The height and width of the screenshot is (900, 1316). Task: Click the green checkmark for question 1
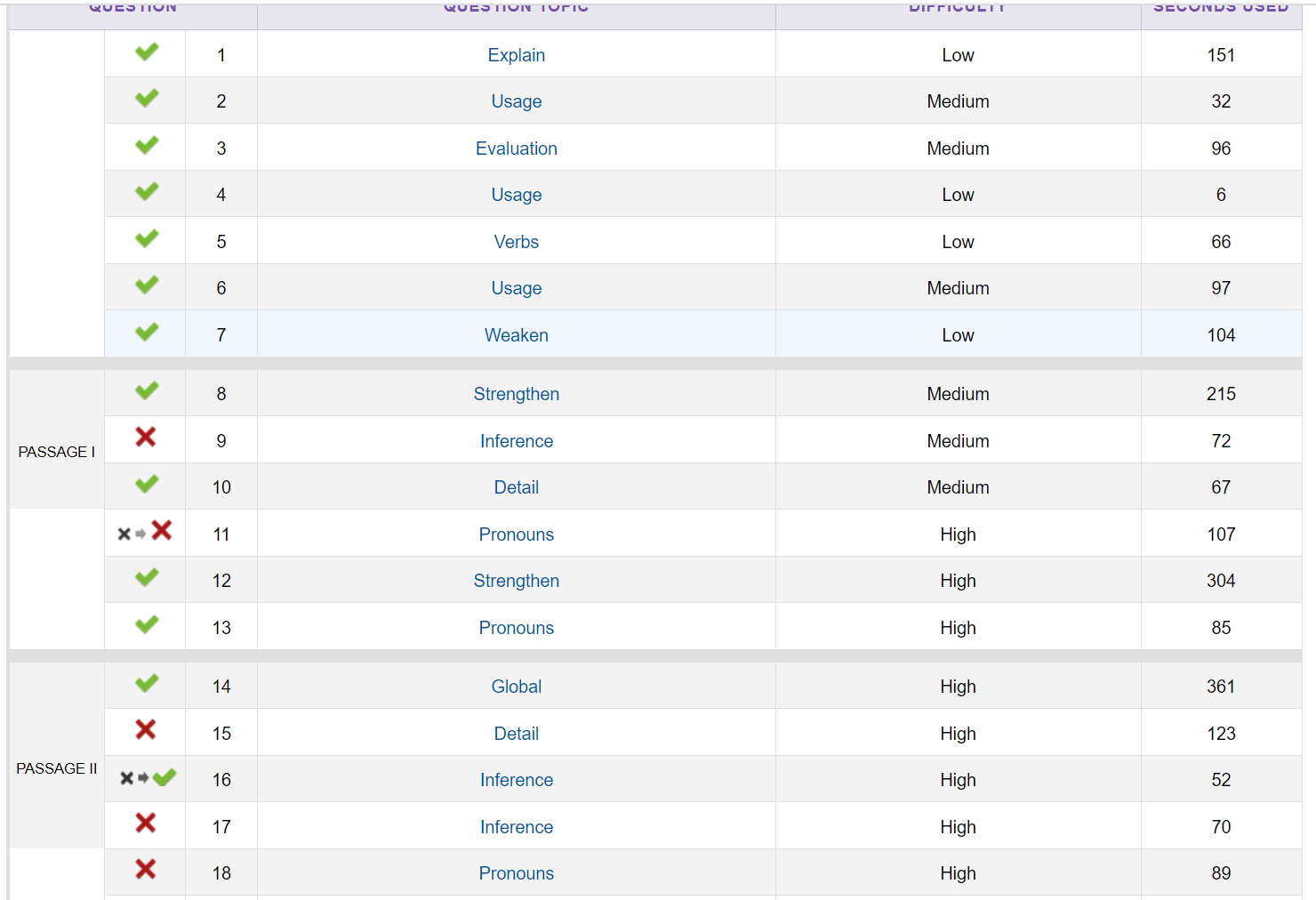pos(147,52)
